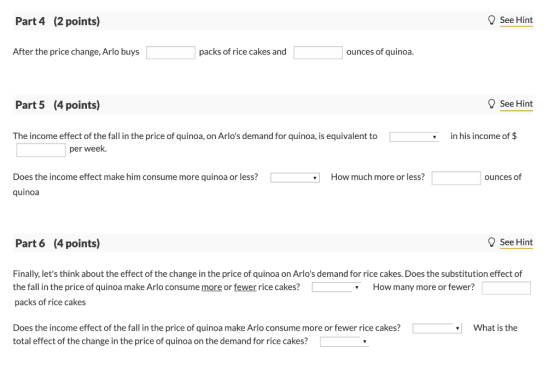
Task: Open See Hint link for Part 4
Action: click(x=516, y=20)
